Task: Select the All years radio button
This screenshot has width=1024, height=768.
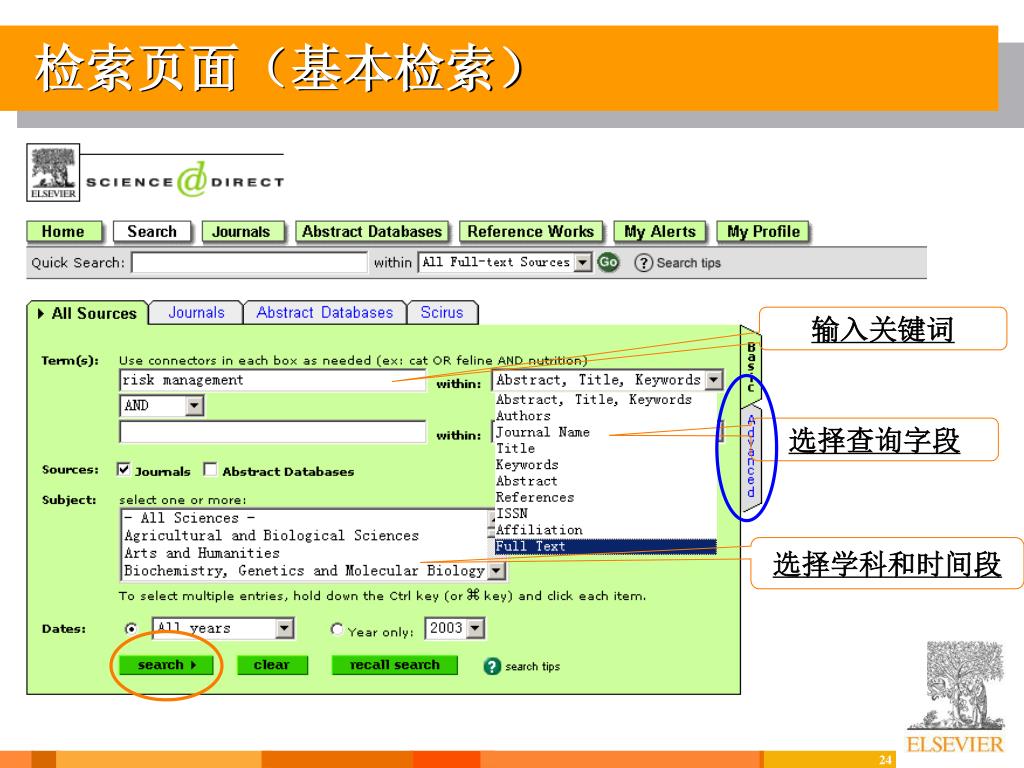Action: click(131, 629)
